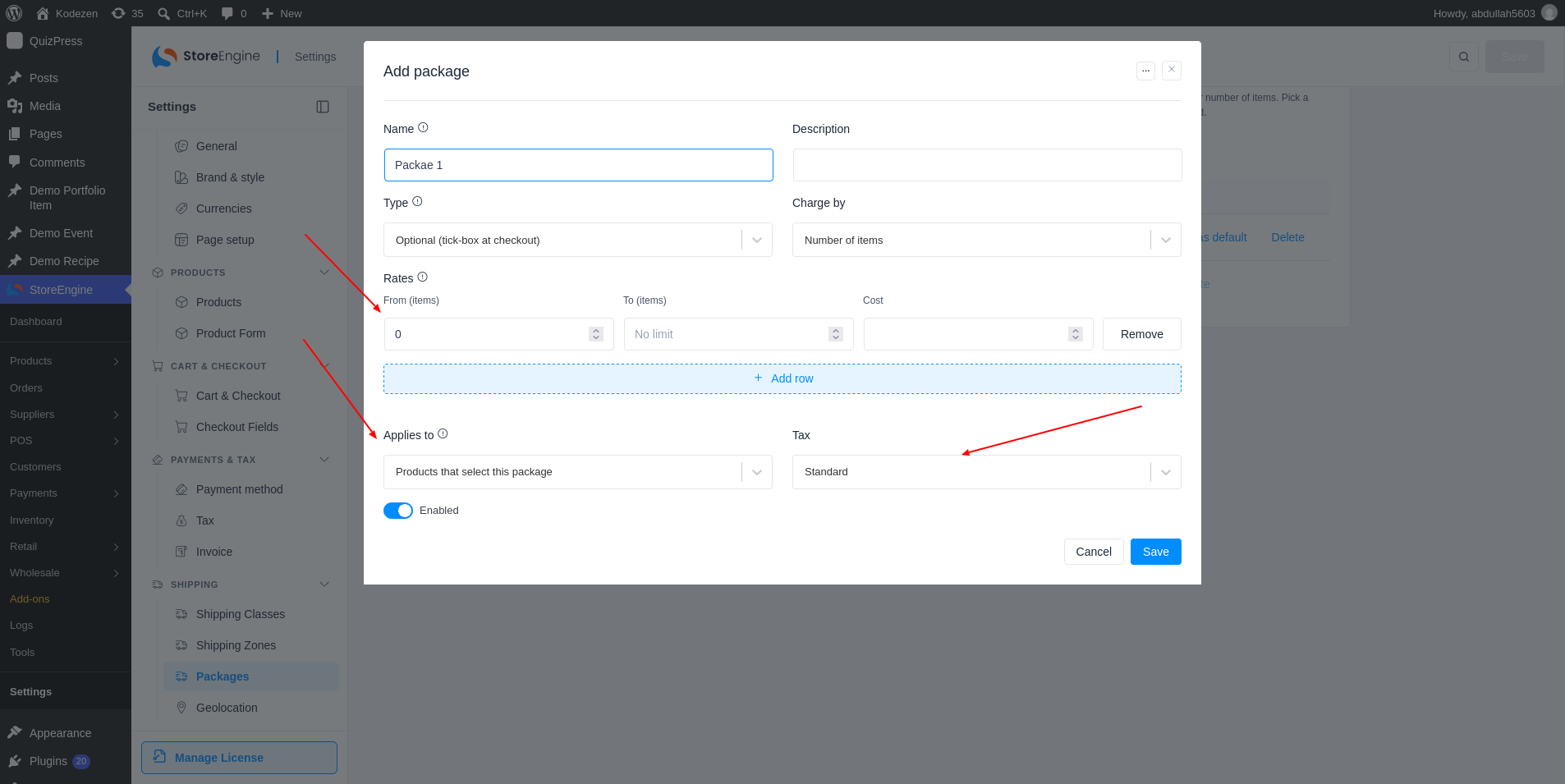Click the To (items) stepper arrows

click(x=836, y=334)
